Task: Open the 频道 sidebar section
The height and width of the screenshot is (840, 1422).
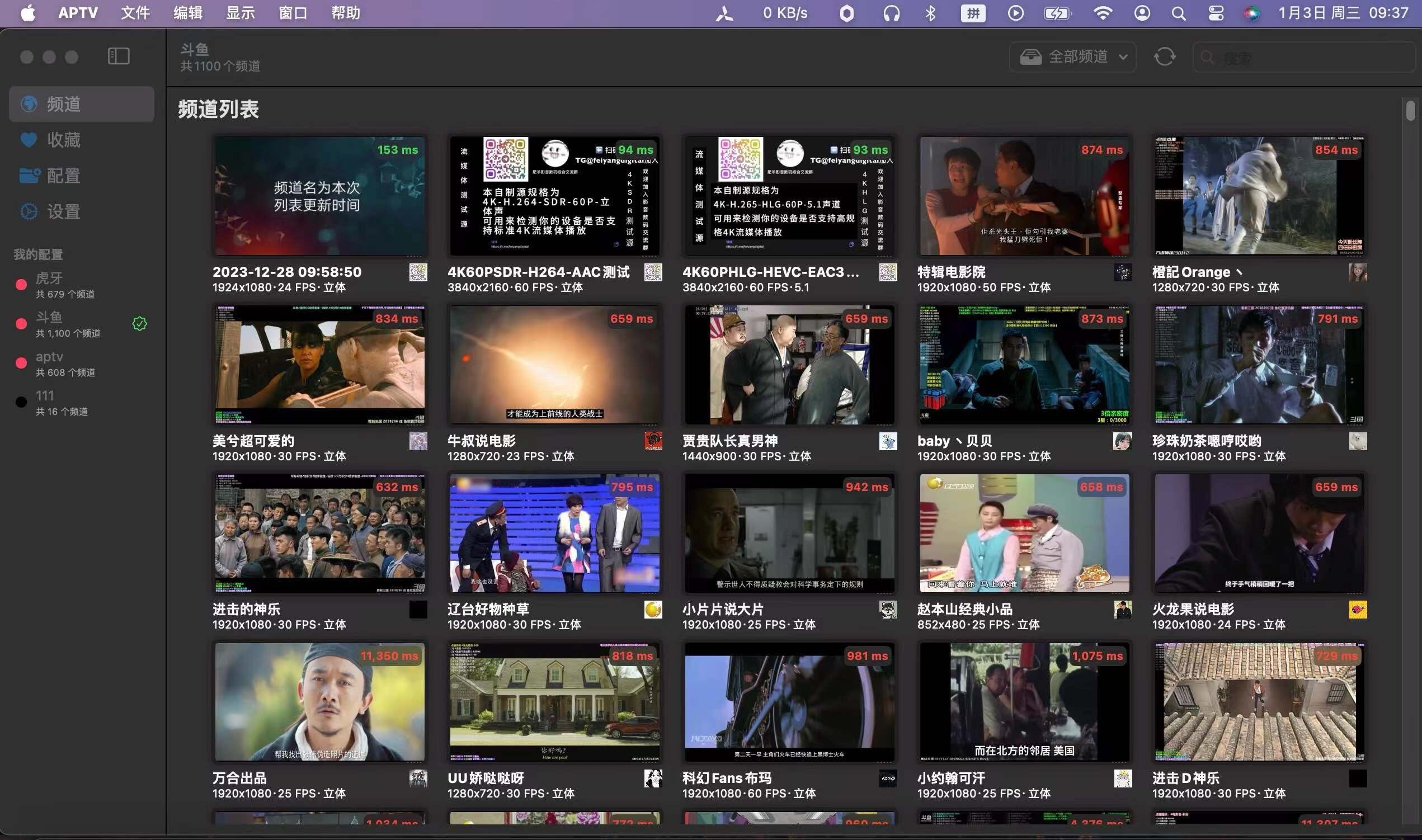Action: coord(82,104)
